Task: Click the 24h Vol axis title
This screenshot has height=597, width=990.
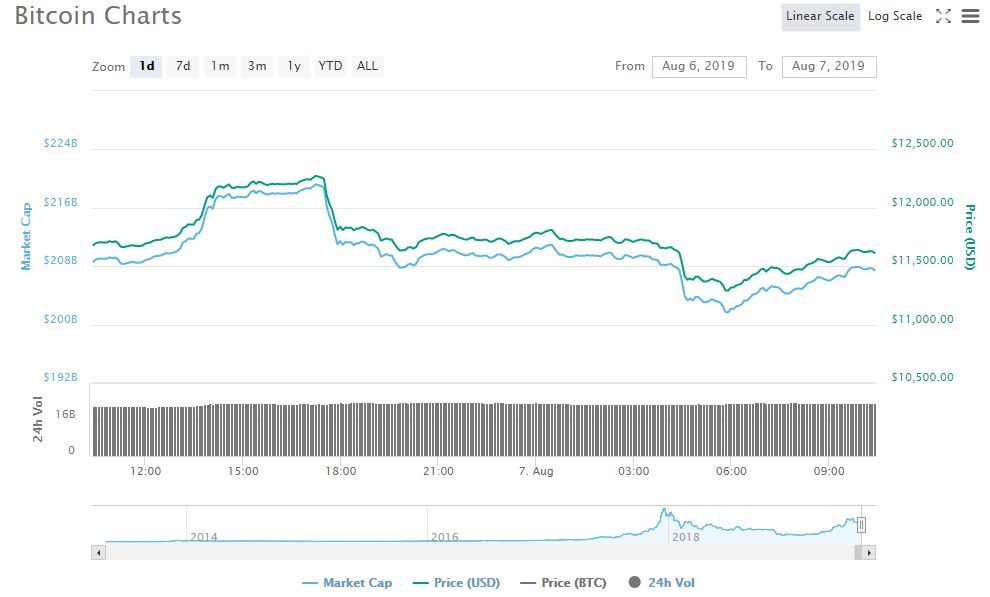Action: coord(38,419)
